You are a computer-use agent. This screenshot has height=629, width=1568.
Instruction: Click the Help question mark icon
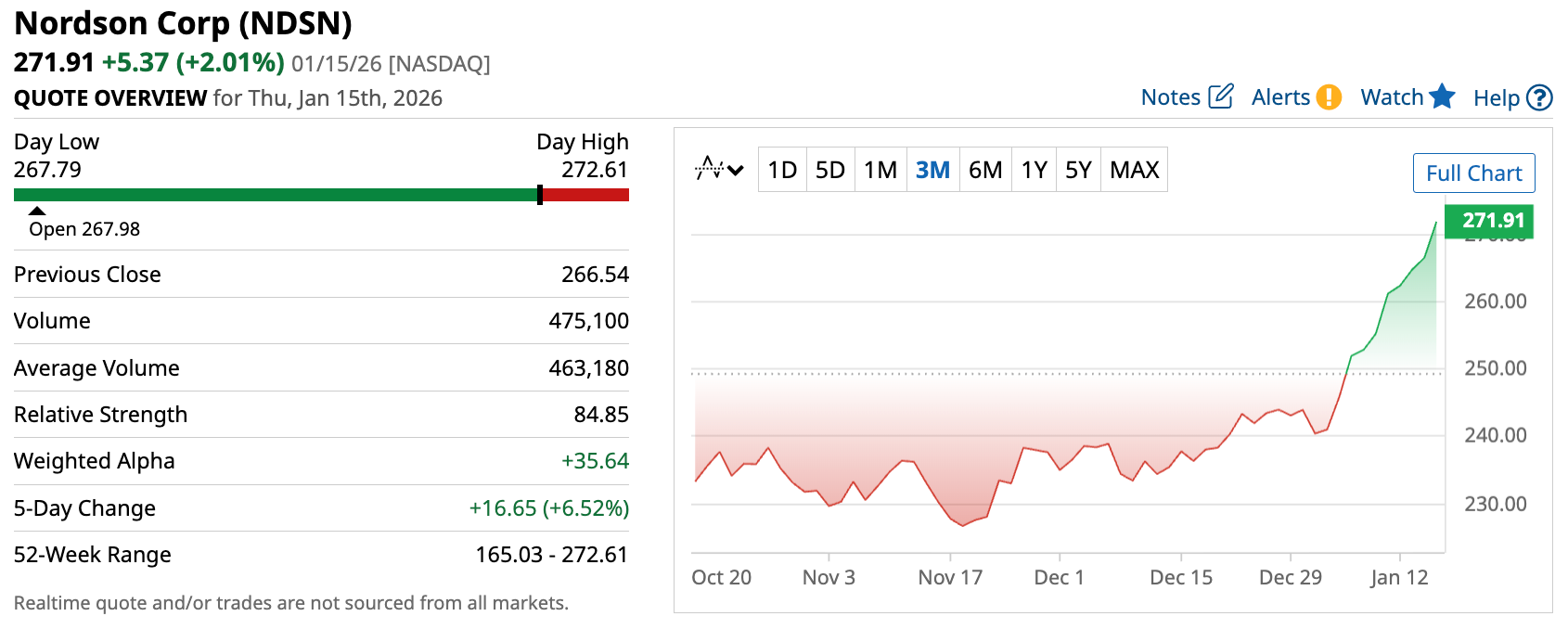[x=1539, y=97]
